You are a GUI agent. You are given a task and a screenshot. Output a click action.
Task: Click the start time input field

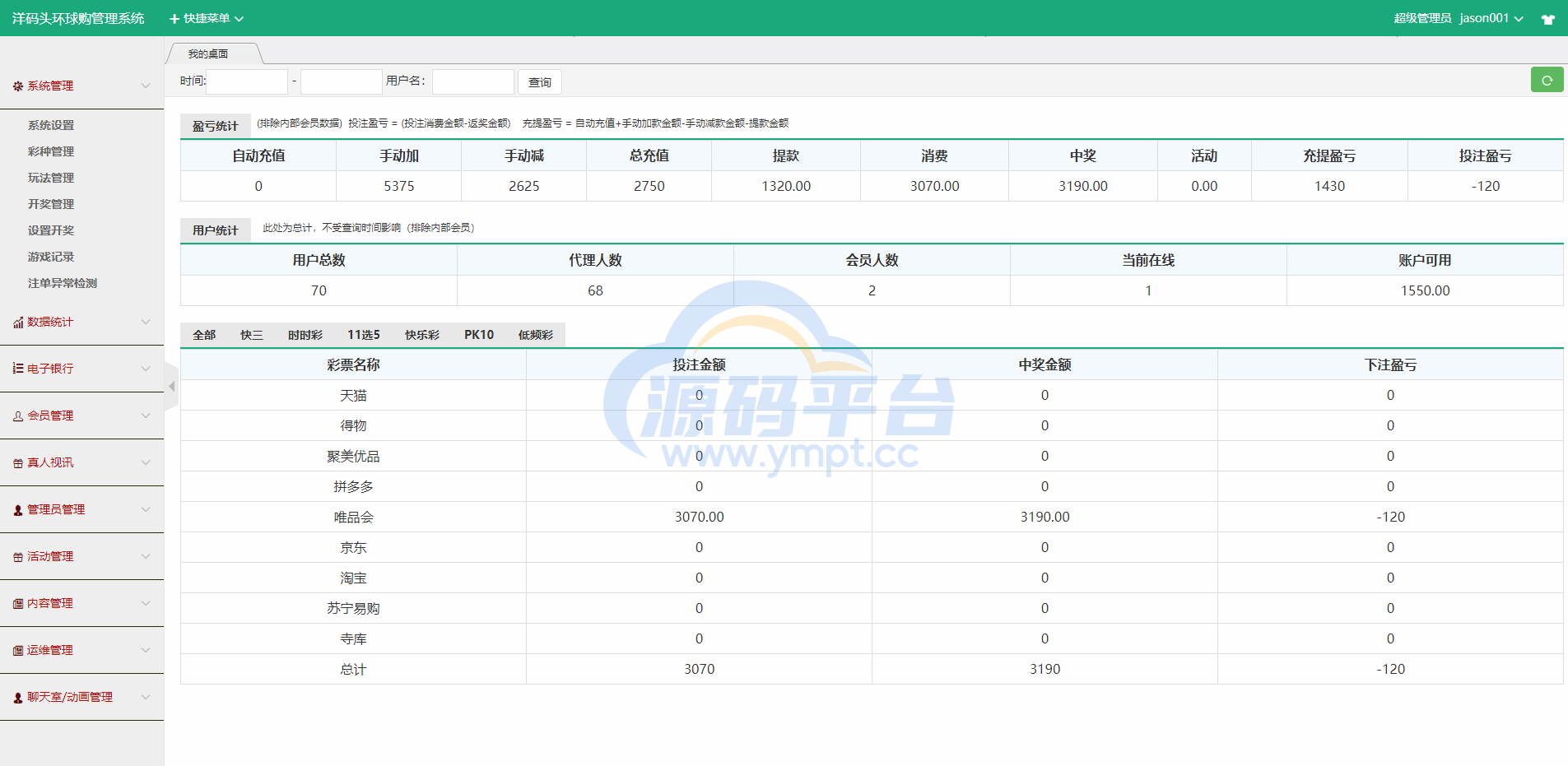coord(247,81)
